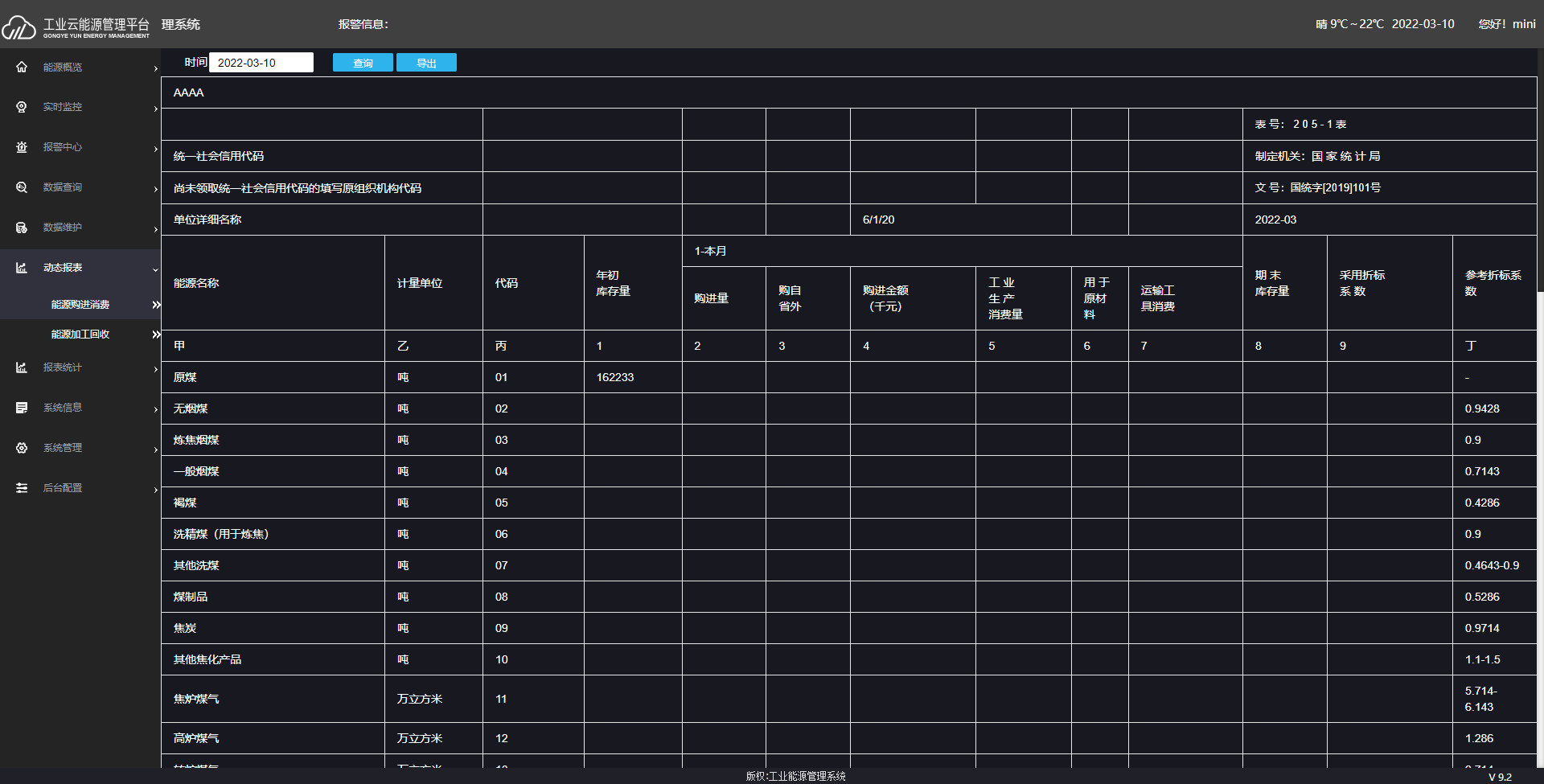The width and height of the screenshot is (1544, 784).
Task: Click the home icon beside 能源概览
Action: (x=22, y=67)
